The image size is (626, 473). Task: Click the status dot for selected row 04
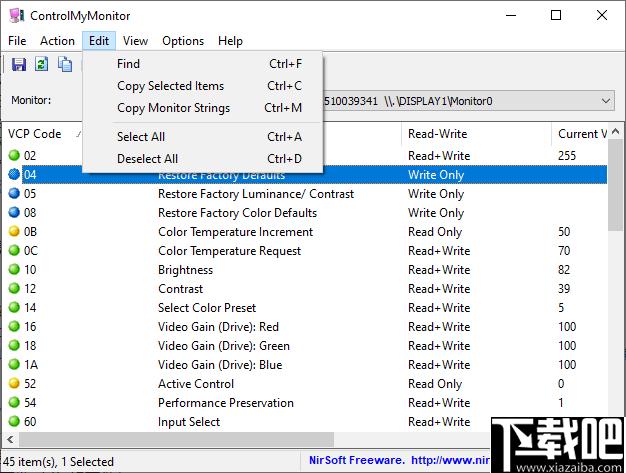point(14,174)
